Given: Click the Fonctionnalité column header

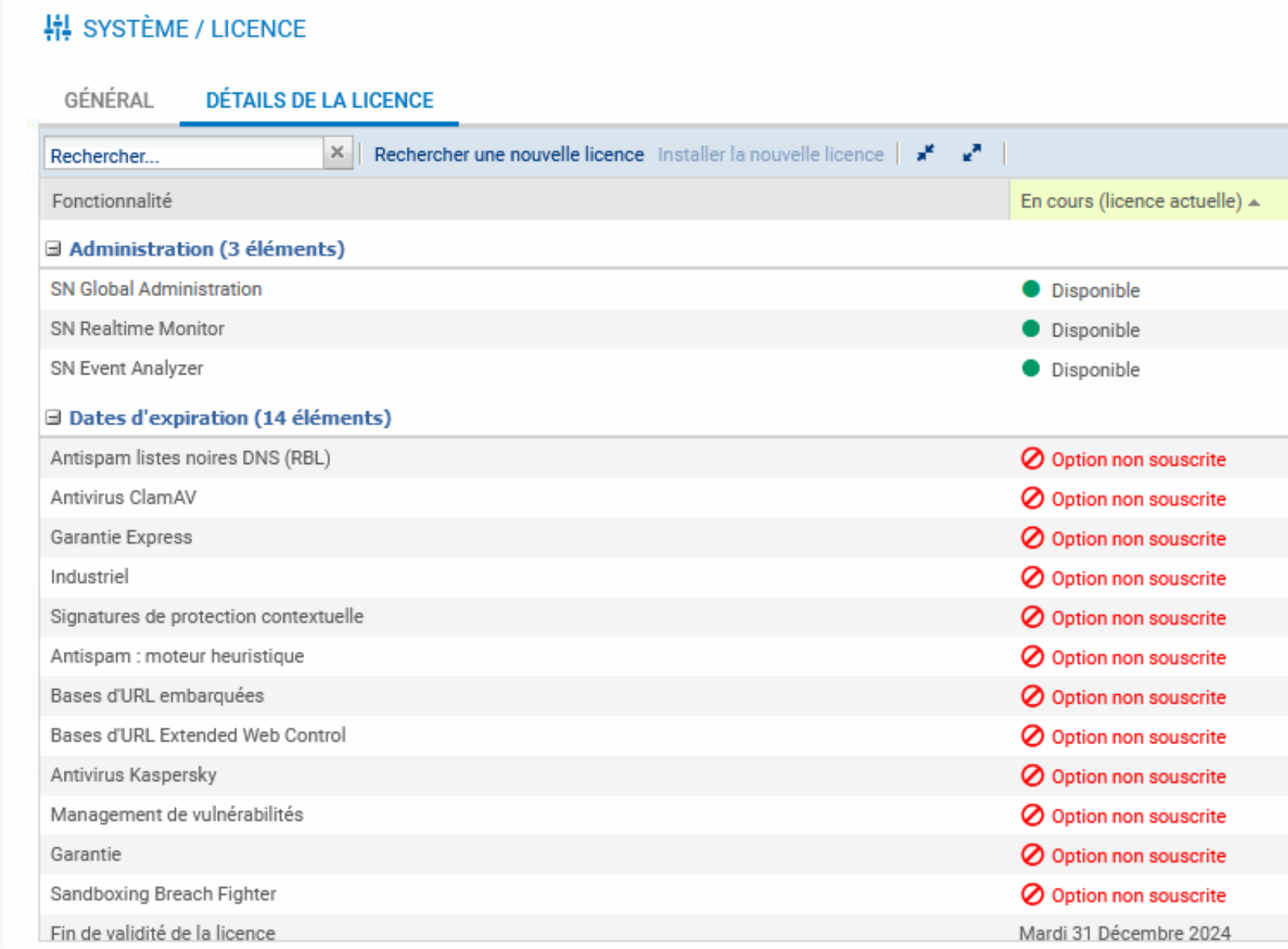Looking at the screenshot, I should (112, 201).
